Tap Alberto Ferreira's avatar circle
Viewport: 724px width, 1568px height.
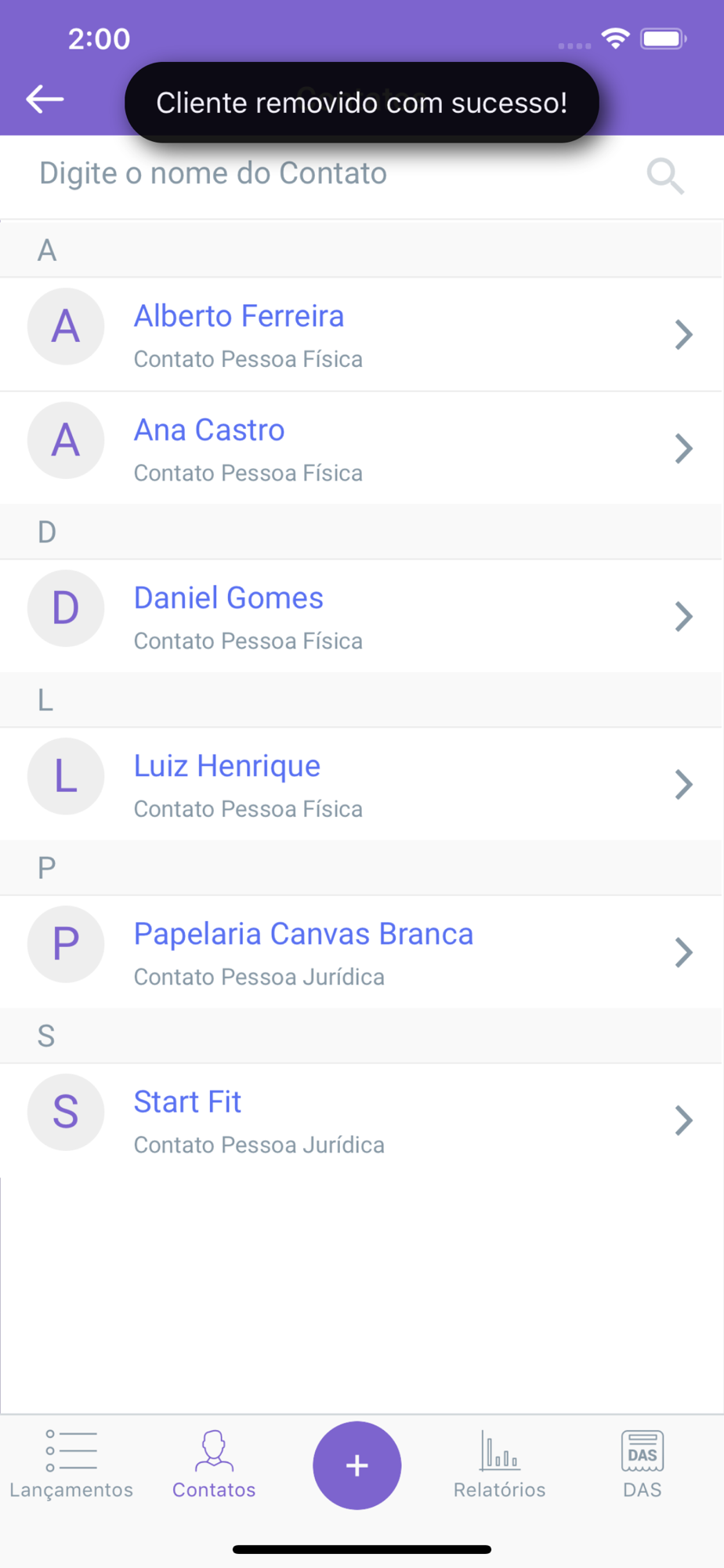66,326
